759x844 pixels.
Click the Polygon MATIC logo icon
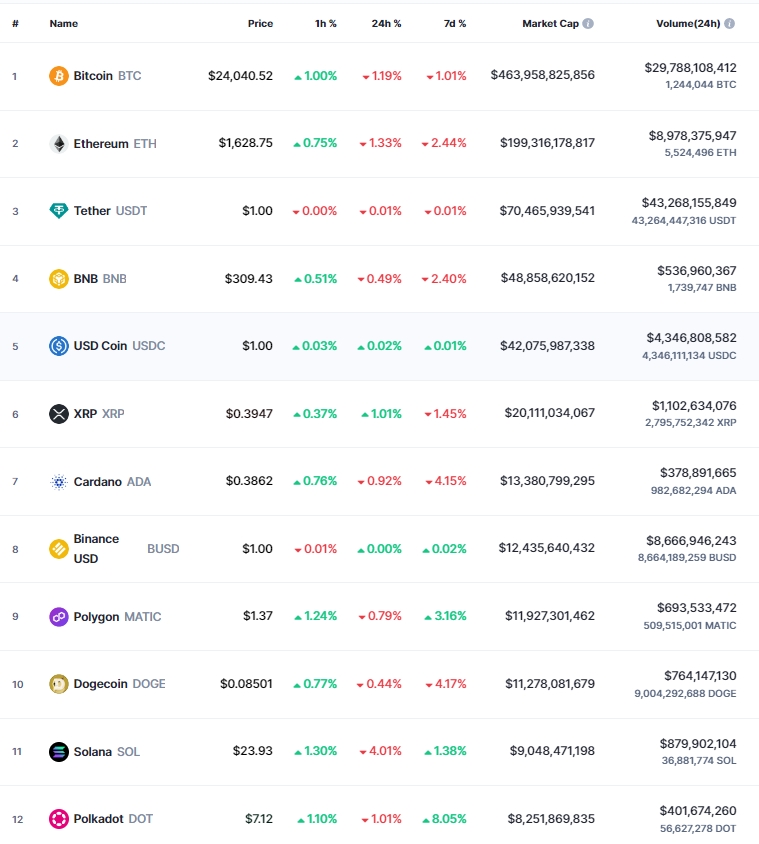59,616
